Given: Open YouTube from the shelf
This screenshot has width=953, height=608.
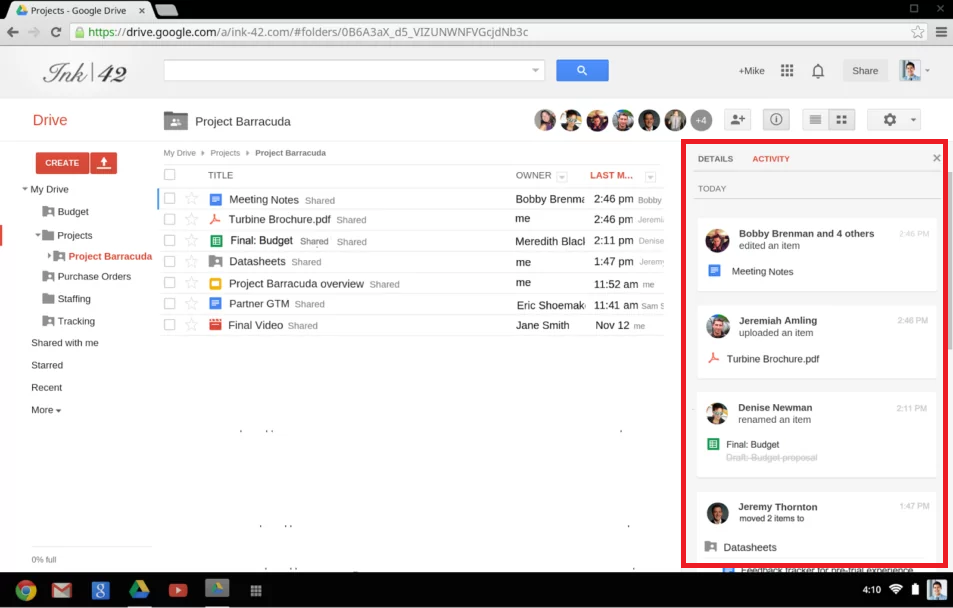Looking at the screenshot, I should (x=178, y=590).
